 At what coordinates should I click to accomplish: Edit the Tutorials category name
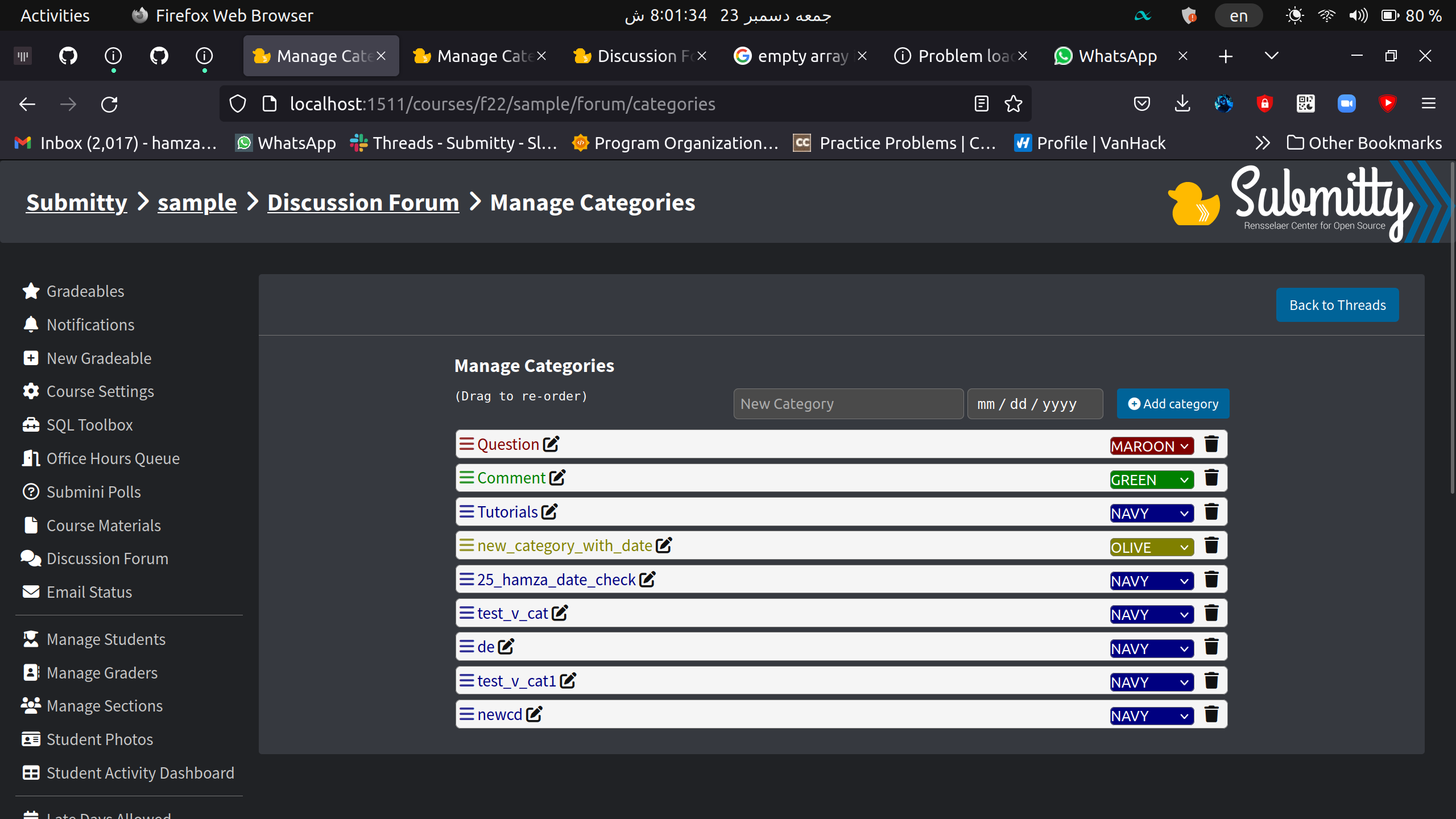pos(548,511)
